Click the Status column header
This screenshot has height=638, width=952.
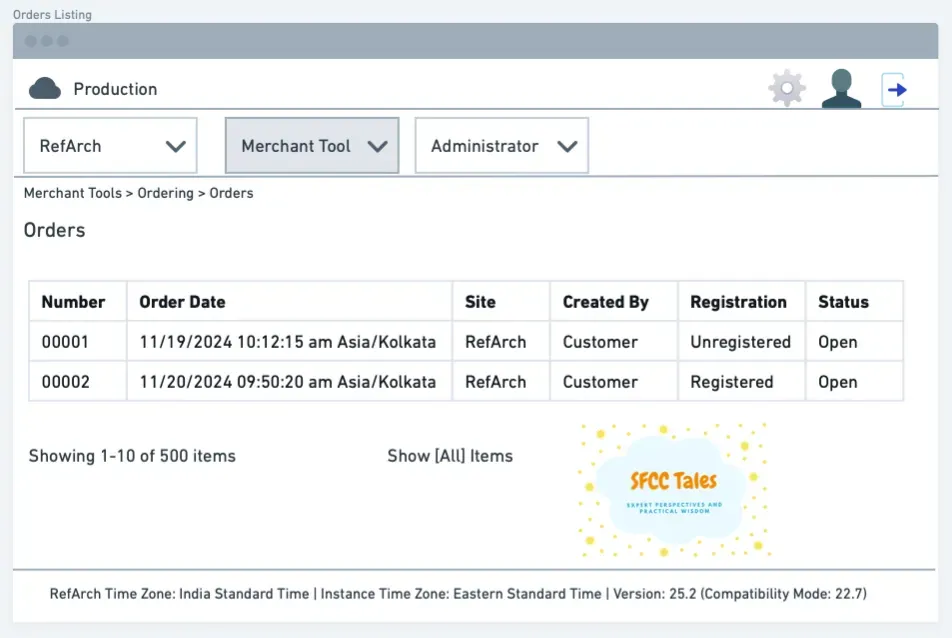(843, 301)
